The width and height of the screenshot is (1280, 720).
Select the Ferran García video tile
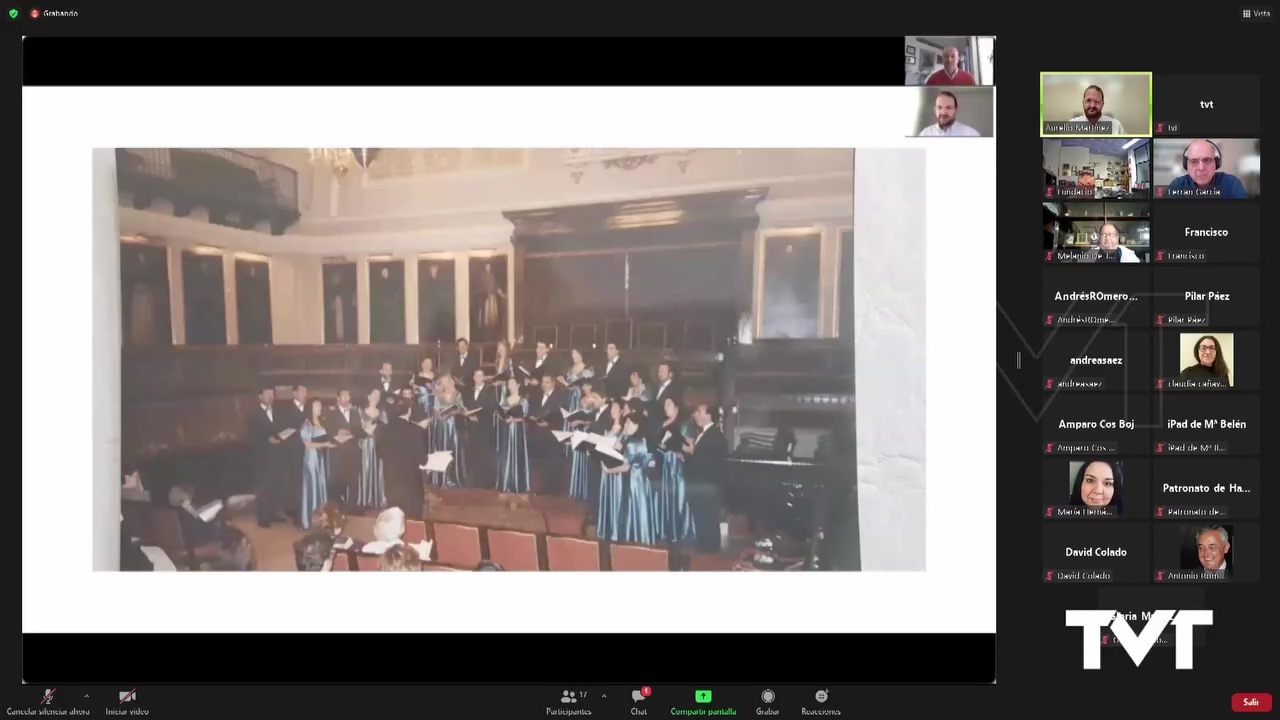click(x=1206, y=168)
